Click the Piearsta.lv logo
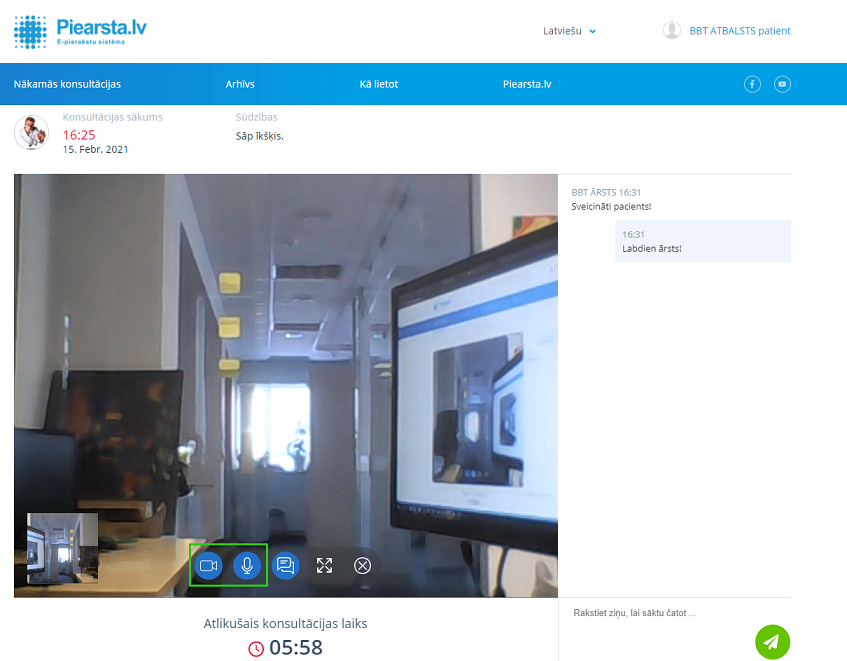This screenshot has height=661, width=847. (x=80, y=31)
